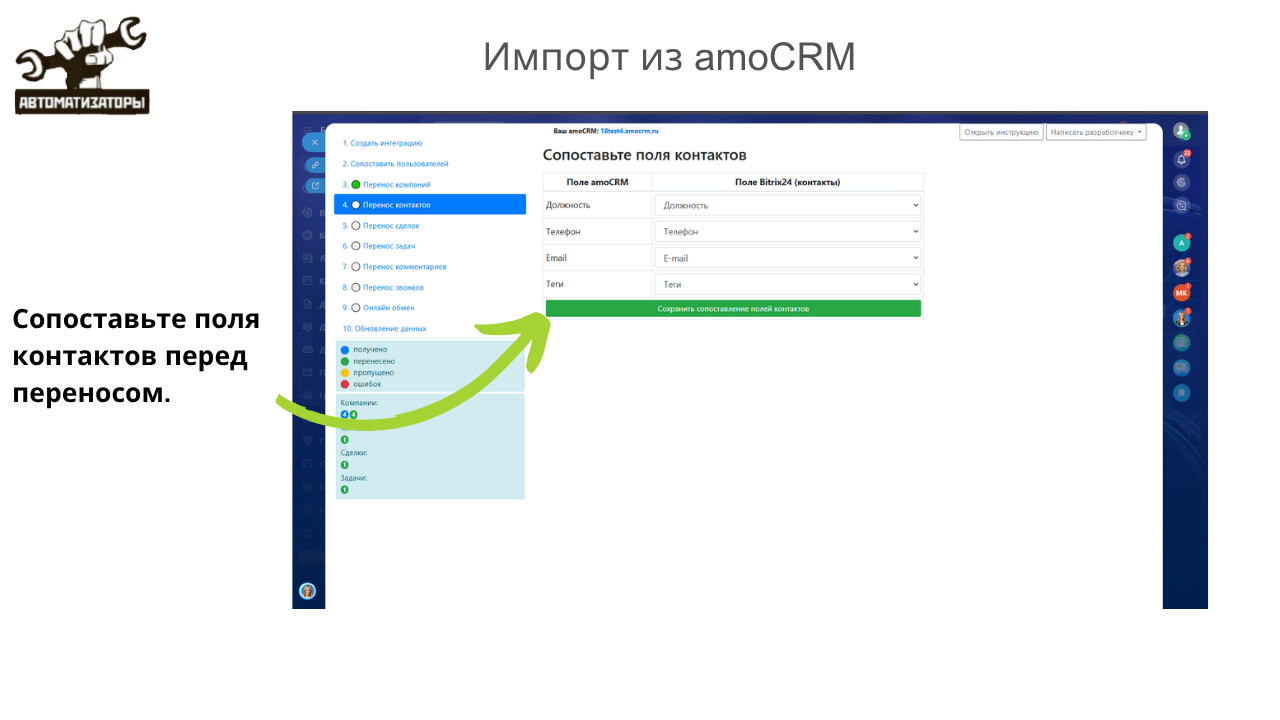The image size is (1280, 720).
Task: Go to step "2. Сопоставить пользователей"
Action: click(x=395, y=163)
